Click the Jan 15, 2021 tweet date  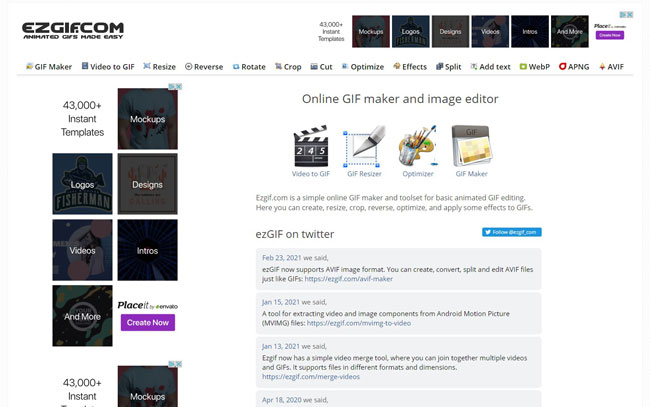pos(281,302)
